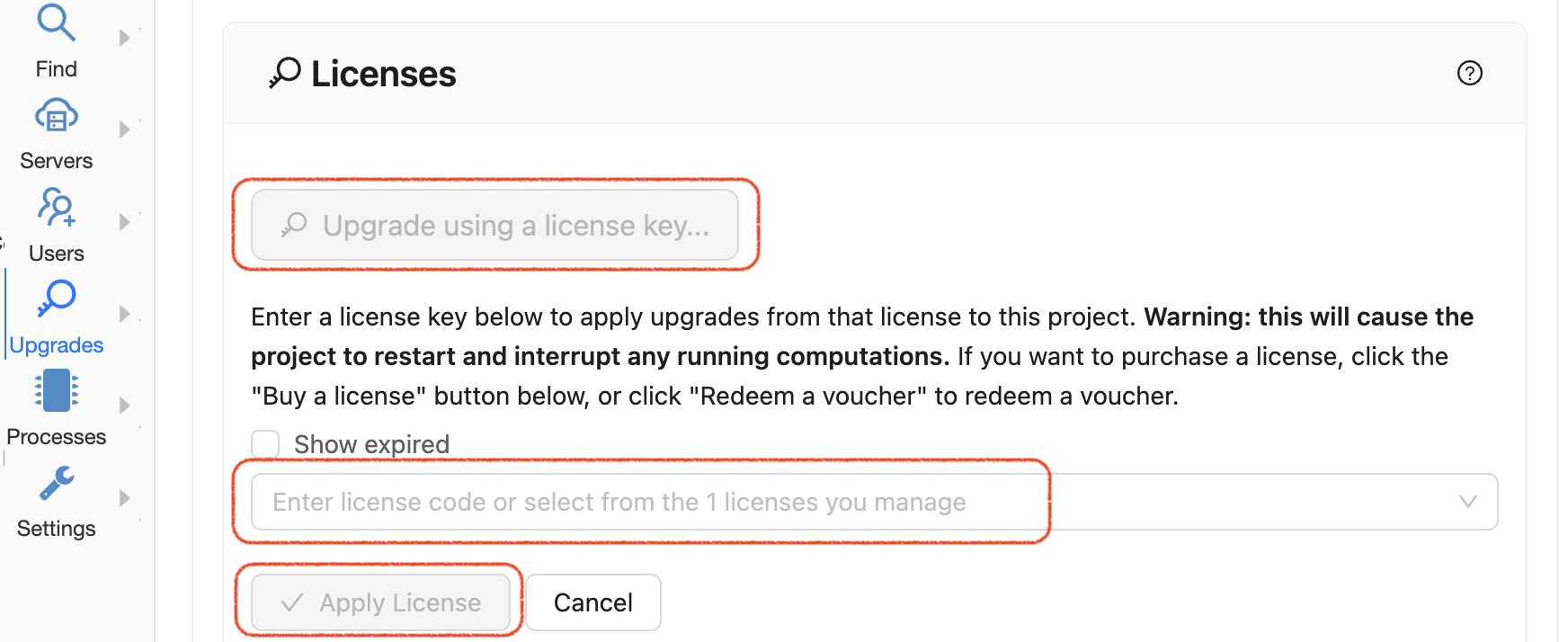Expand the Upgrades flyout triangle
The image size is (1568, 642).
(x=125, y=314)
